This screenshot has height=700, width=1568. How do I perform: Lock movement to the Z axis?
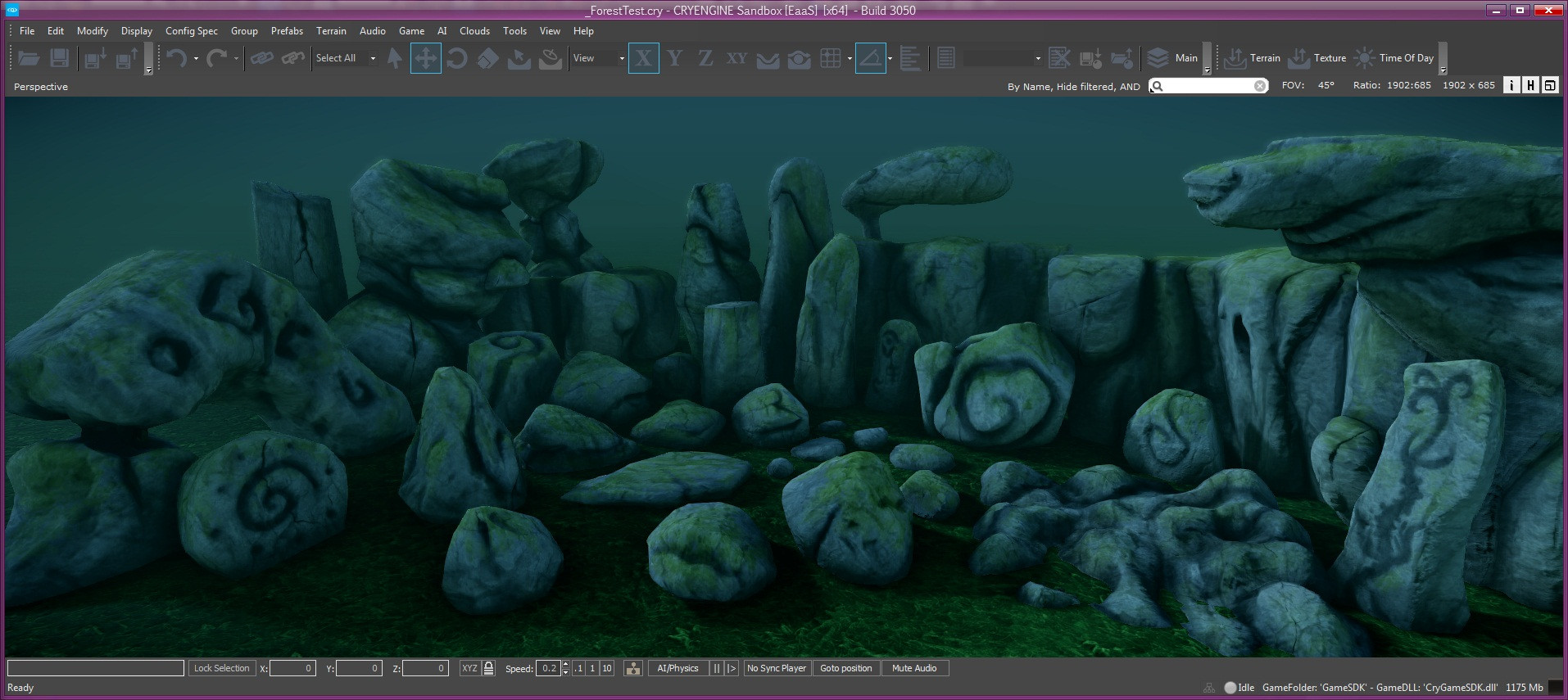[x=705, y=58]
